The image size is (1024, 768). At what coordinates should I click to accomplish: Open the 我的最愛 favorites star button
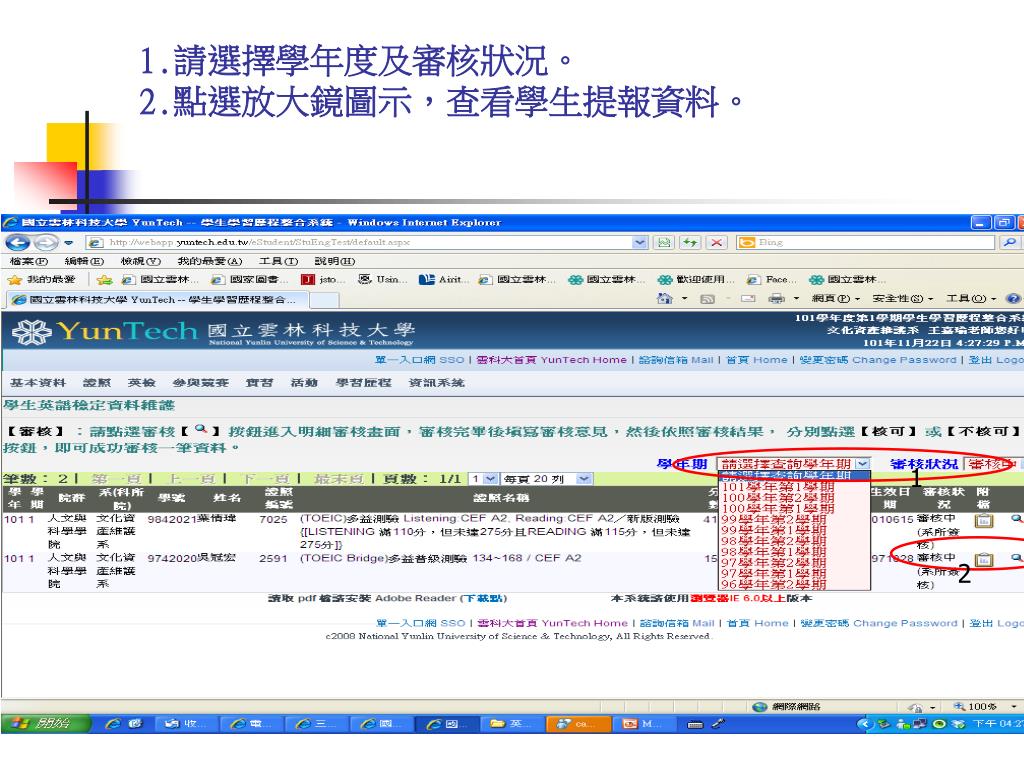click(41, 280)
